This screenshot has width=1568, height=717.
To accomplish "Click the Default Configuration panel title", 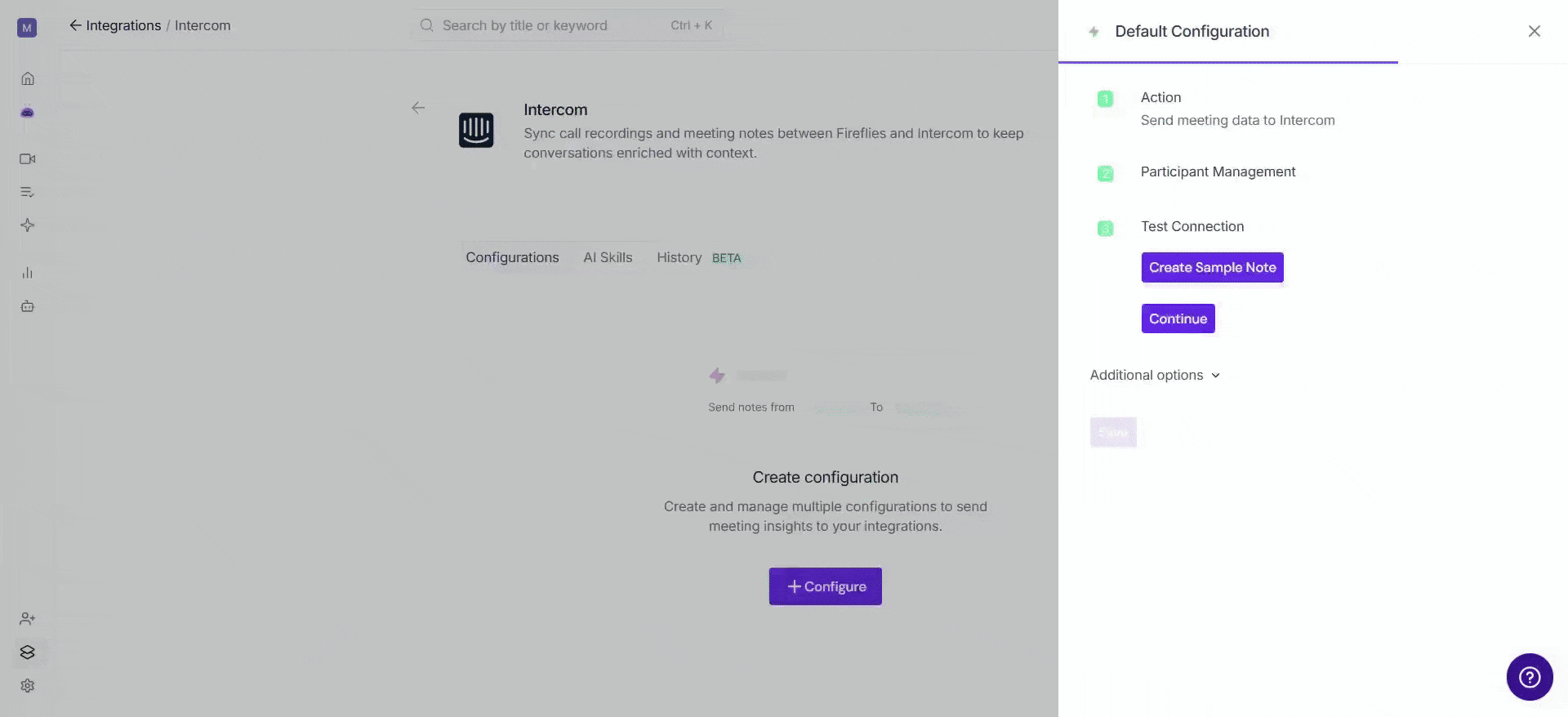I will point(1192,31).
